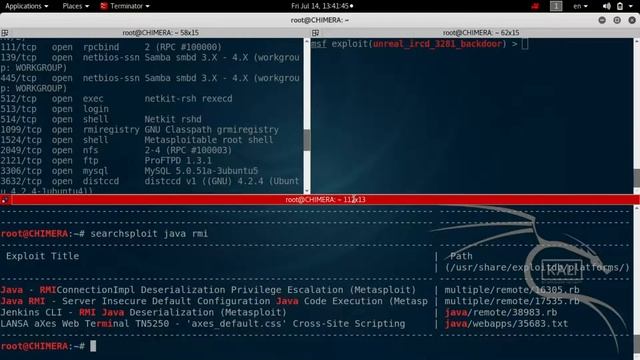
Task: Click path 'java/webapps/35683.txt'
Action: click(506, 324)
